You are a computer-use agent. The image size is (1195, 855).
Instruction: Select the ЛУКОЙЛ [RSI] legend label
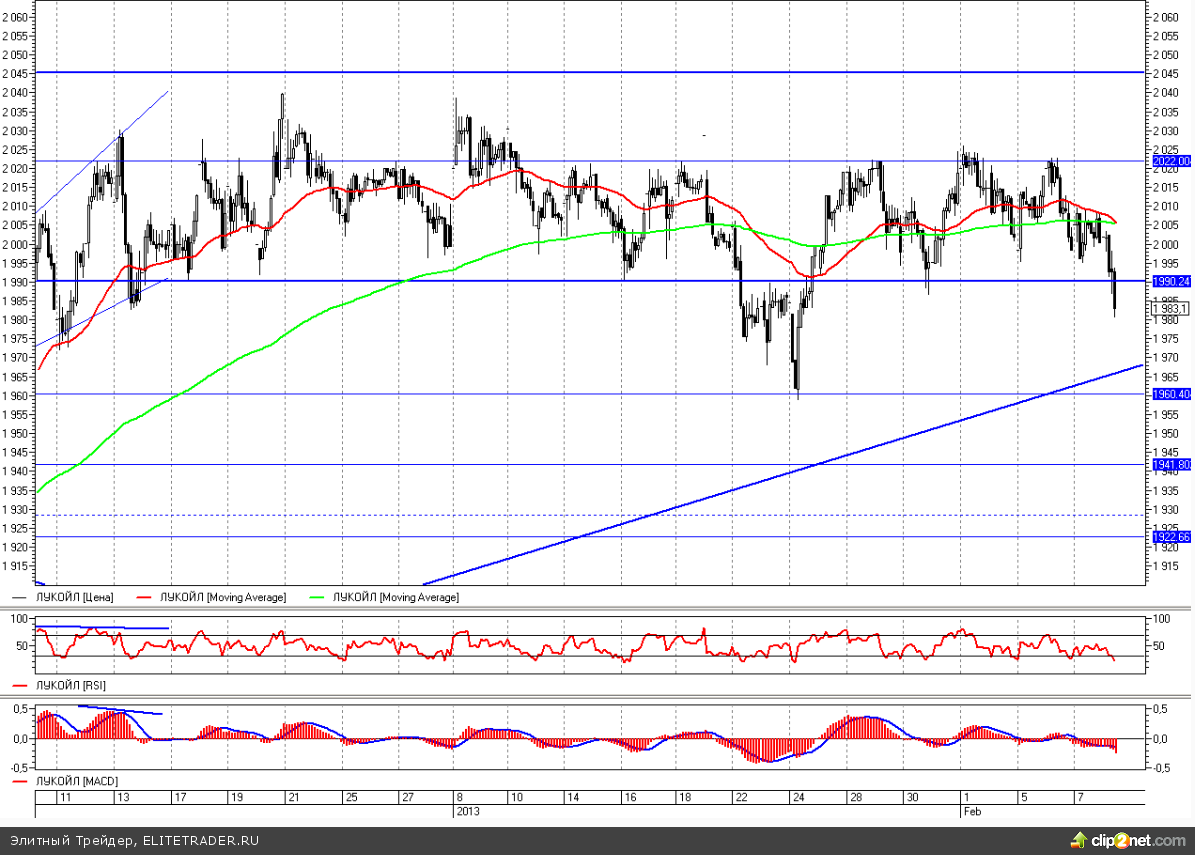(x=71, y=686)
